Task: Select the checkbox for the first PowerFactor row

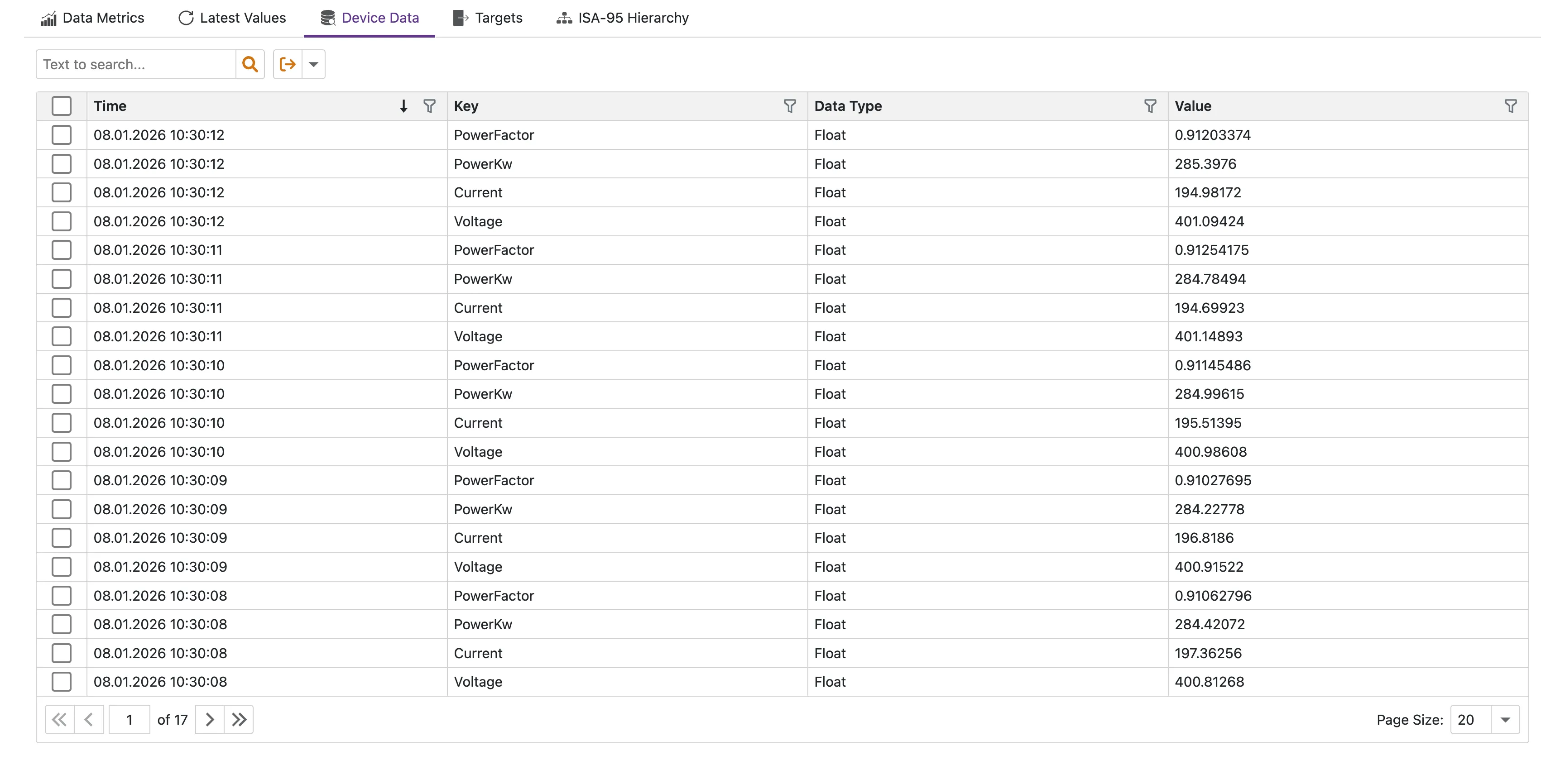Action: 62,134
